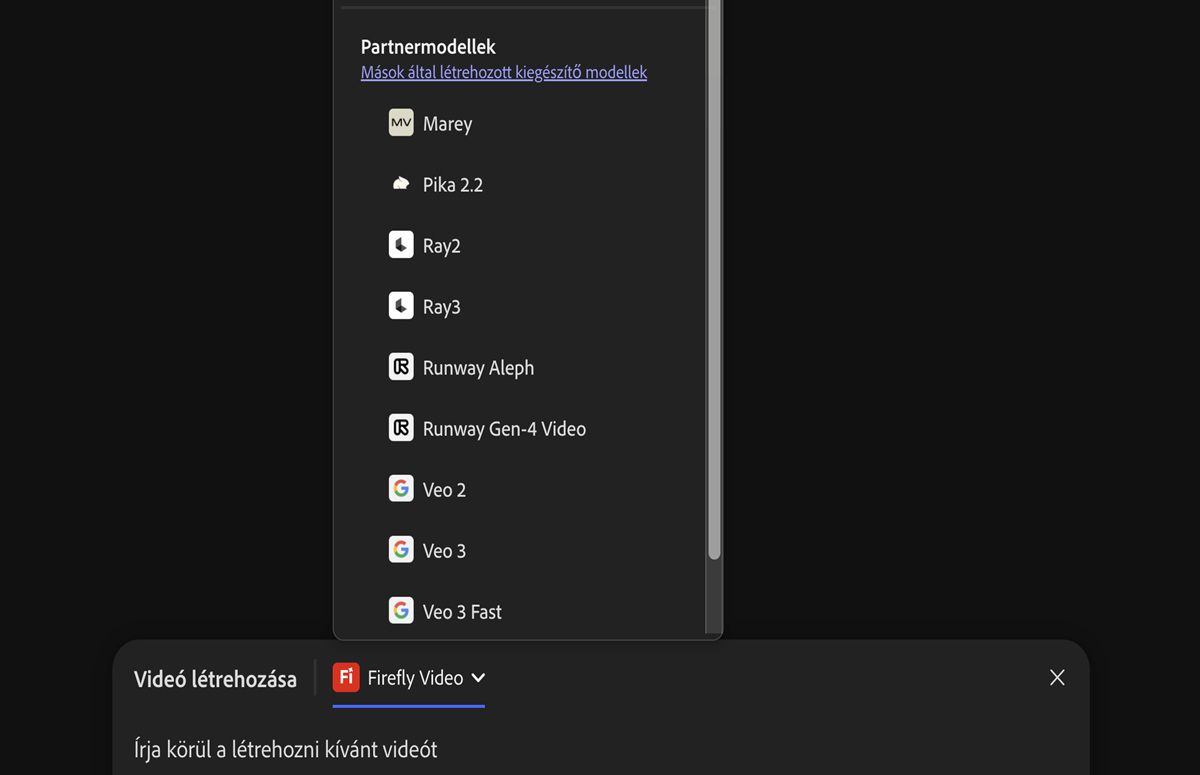Click the Veo 3 Google icon
Image resolution: width=1200 pixels, height=775 pixels.
[401, 550]
